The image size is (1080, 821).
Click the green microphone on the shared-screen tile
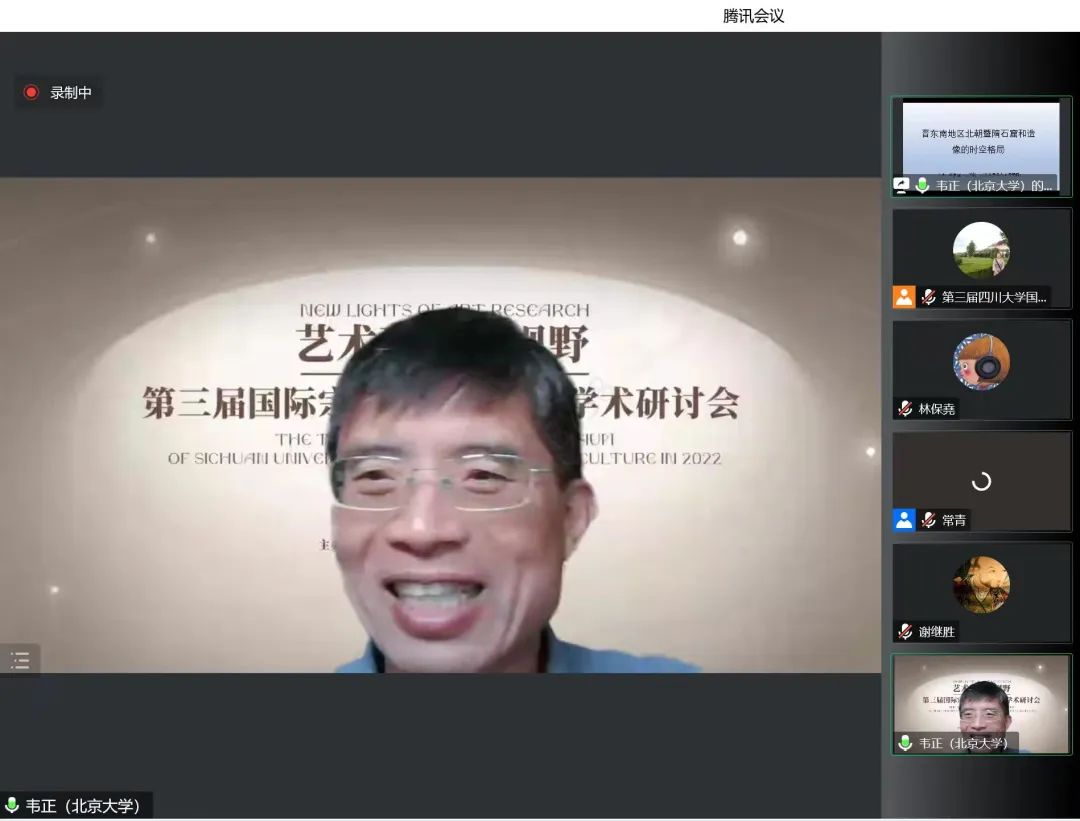click(x=922, y=185)
